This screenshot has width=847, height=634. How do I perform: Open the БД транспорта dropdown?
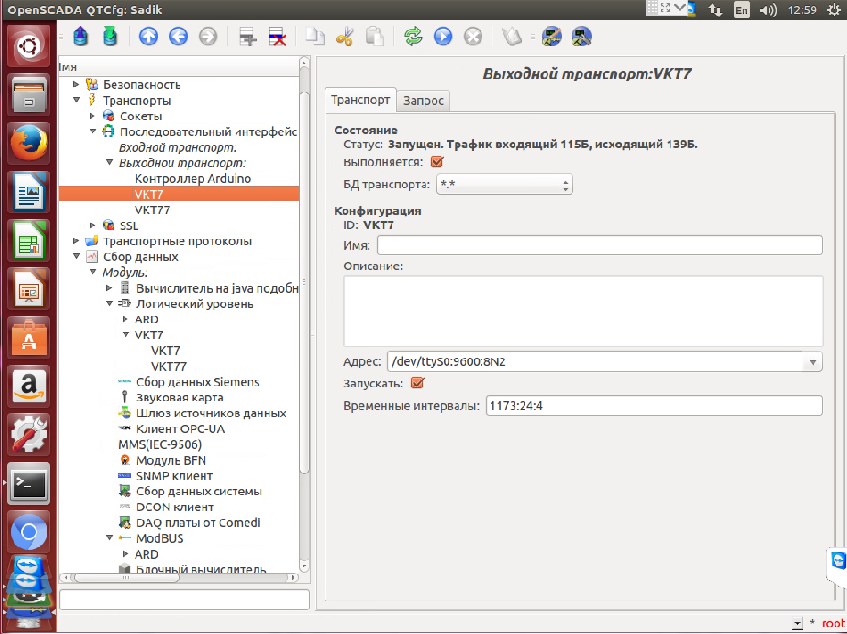coord(504,185)
